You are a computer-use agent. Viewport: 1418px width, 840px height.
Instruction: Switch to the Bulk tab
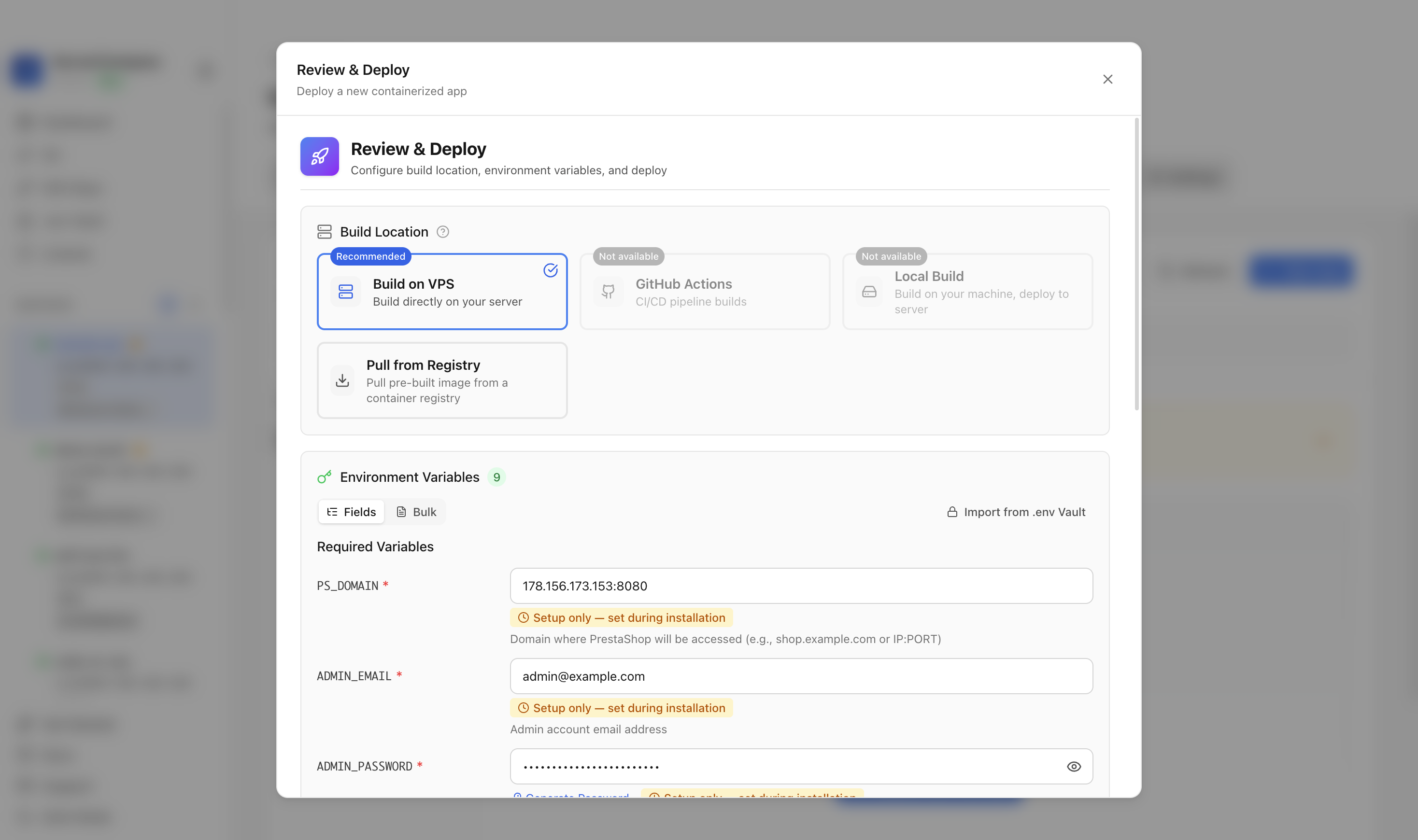click(x=416, y=512)
